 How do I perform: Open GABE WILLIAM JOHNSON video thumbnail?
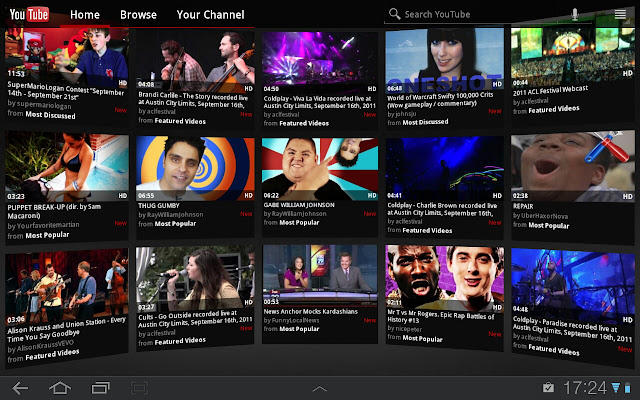coord(320,169)
